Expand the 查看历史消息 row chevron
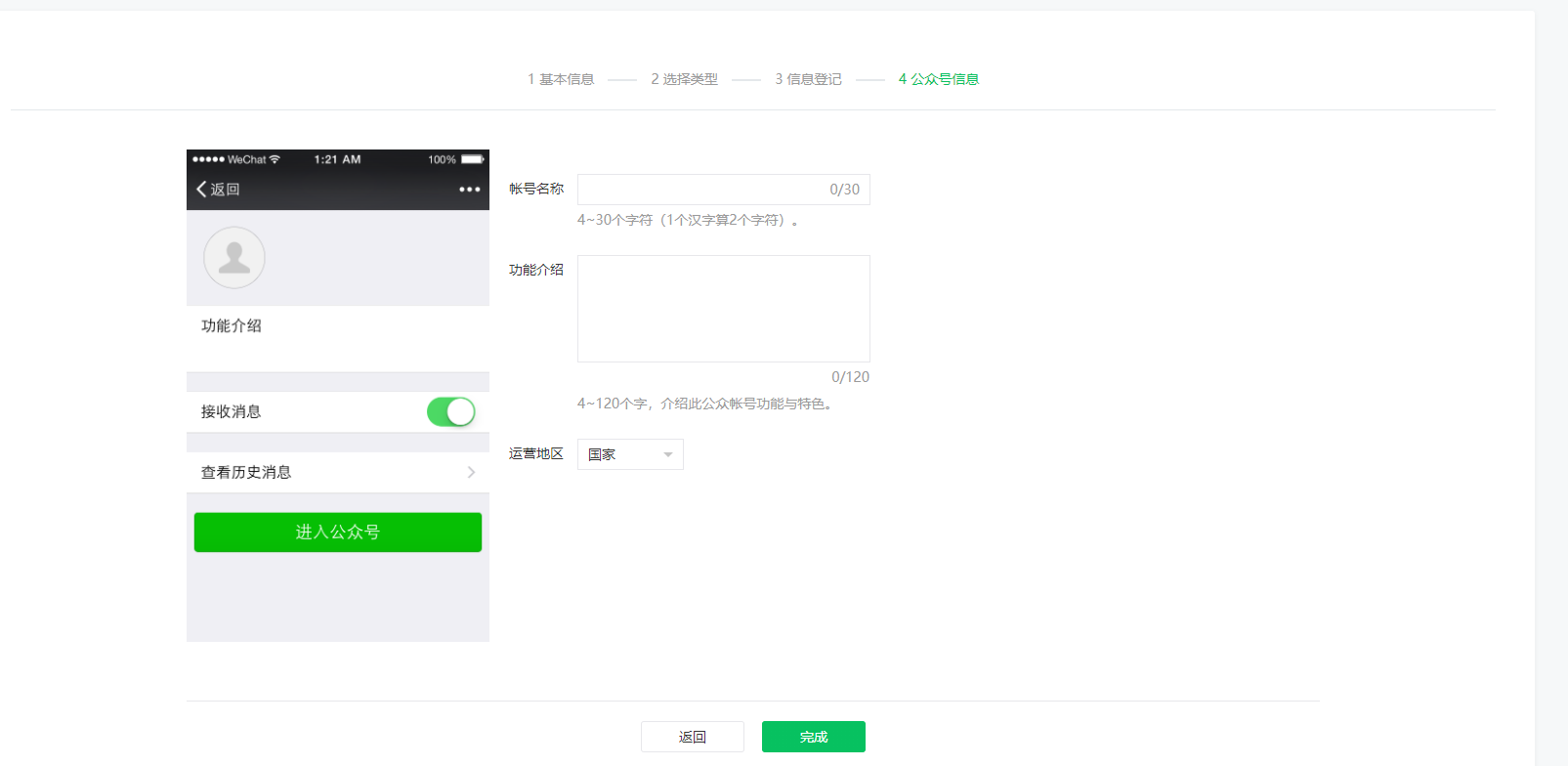 click(x=471, y=472)
